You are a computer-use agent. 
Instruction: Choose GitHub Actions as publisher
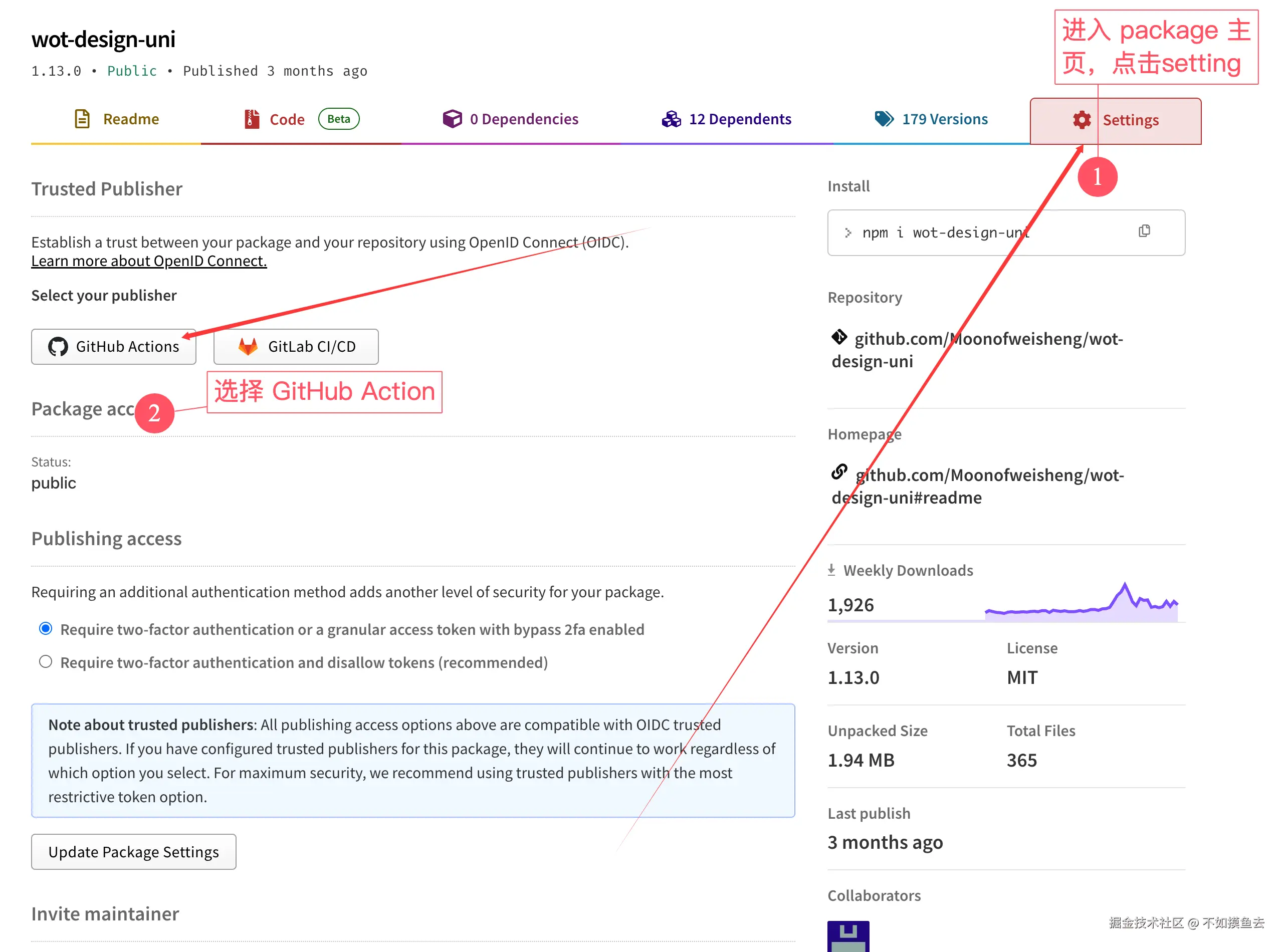tap(114, 346)
